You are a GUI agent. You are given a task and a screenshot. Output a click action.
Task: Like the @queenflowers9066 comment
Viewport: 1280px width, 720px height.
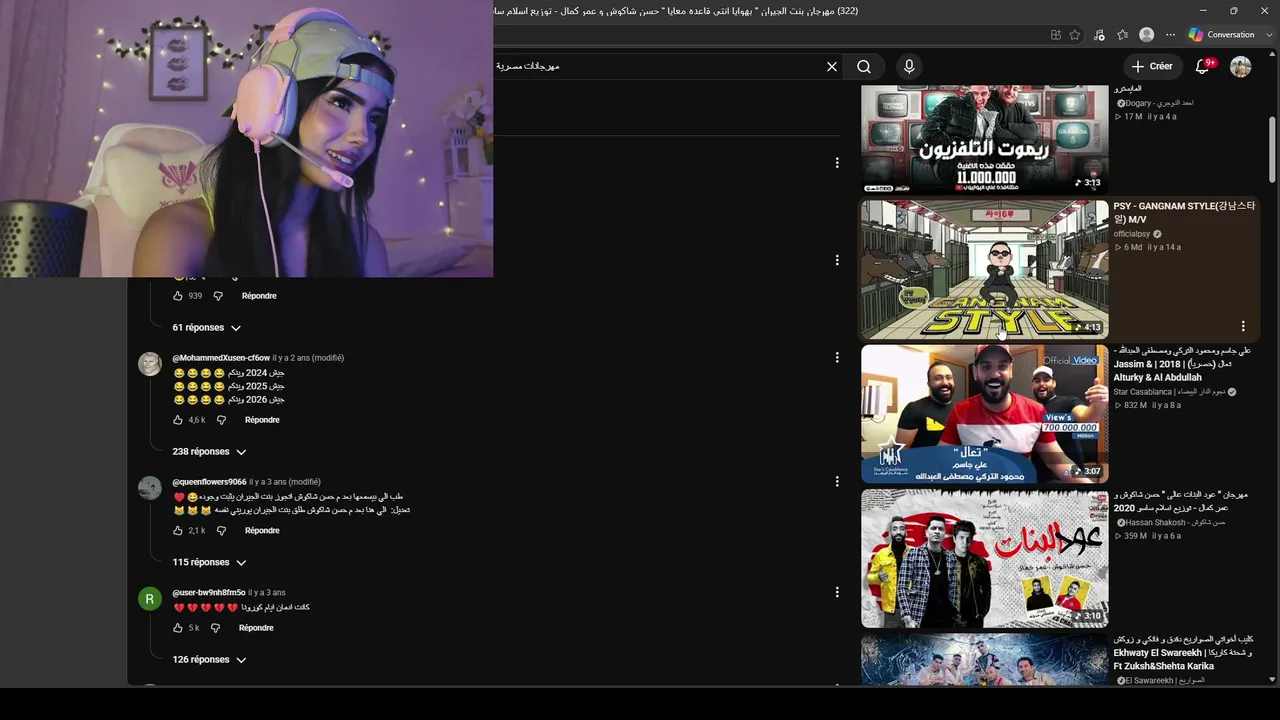click(178, 531)
